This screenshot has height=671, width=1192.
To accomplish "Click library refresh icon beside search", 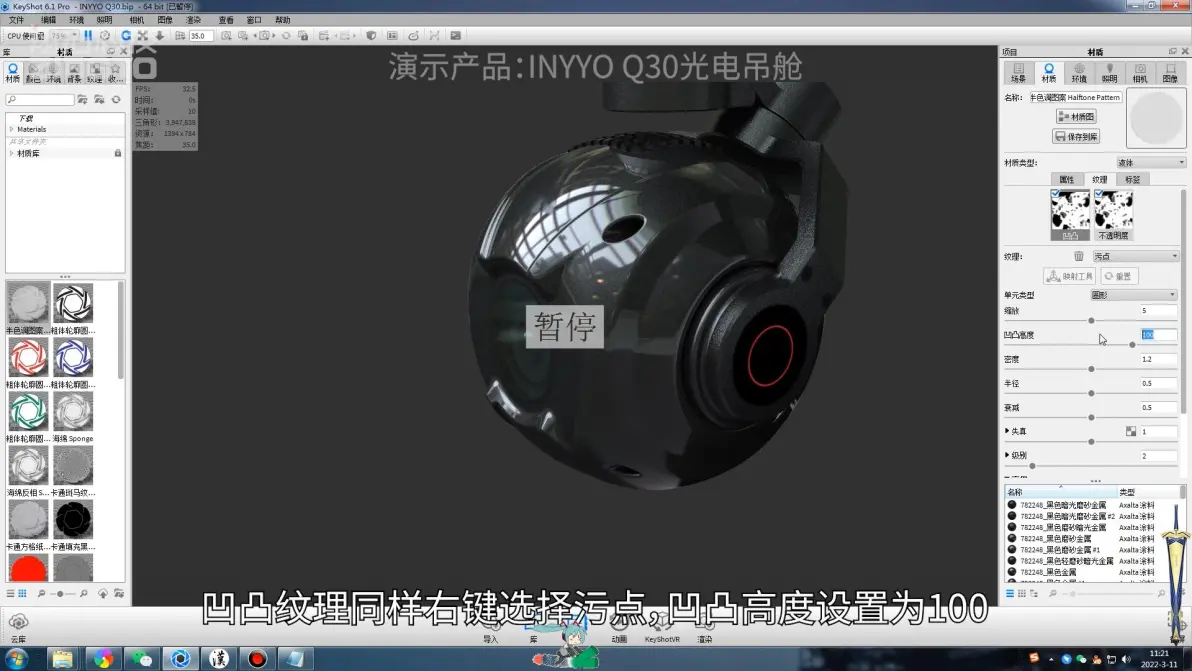I will [116, 100].
